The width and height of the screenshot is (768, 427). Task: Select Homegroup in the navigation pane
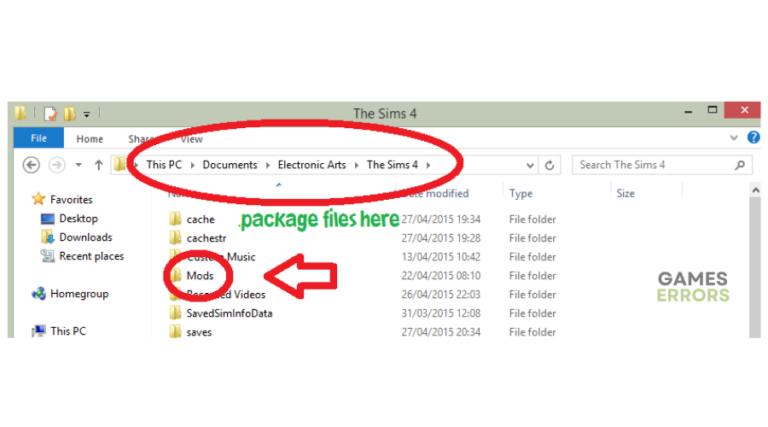79,294
